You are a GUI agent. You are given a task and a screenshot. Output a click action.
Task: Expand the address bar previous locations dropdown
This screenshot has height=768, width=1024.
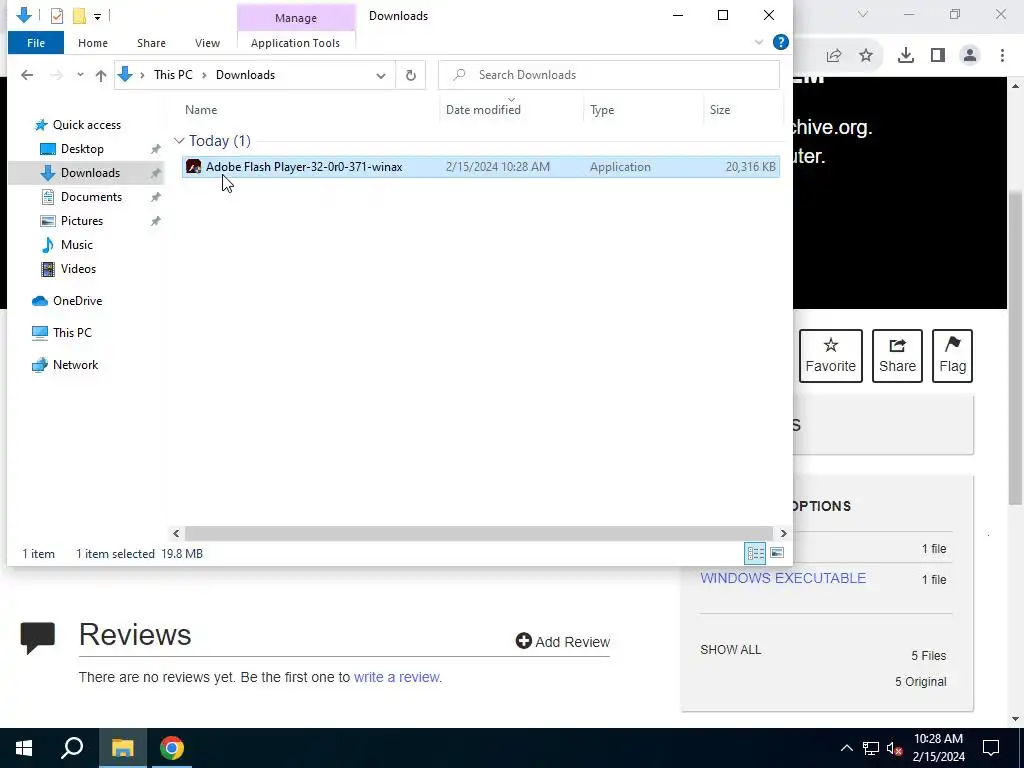click(x=381, y=75)
